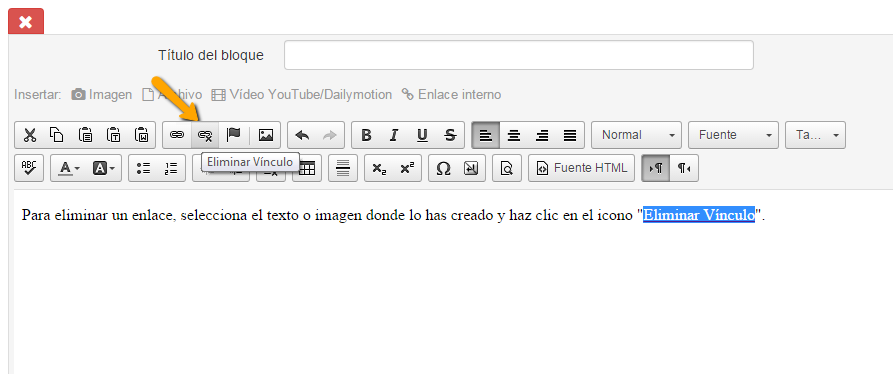Viewport: 893px width, 374px height.
Task: Insert special character with Omega icon
Action: 443,168
